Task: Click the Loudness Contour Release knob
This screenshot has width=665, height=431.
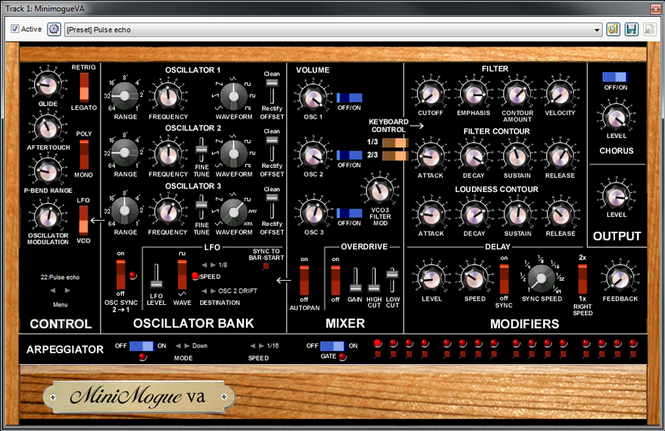Action: tap(560, 214)
